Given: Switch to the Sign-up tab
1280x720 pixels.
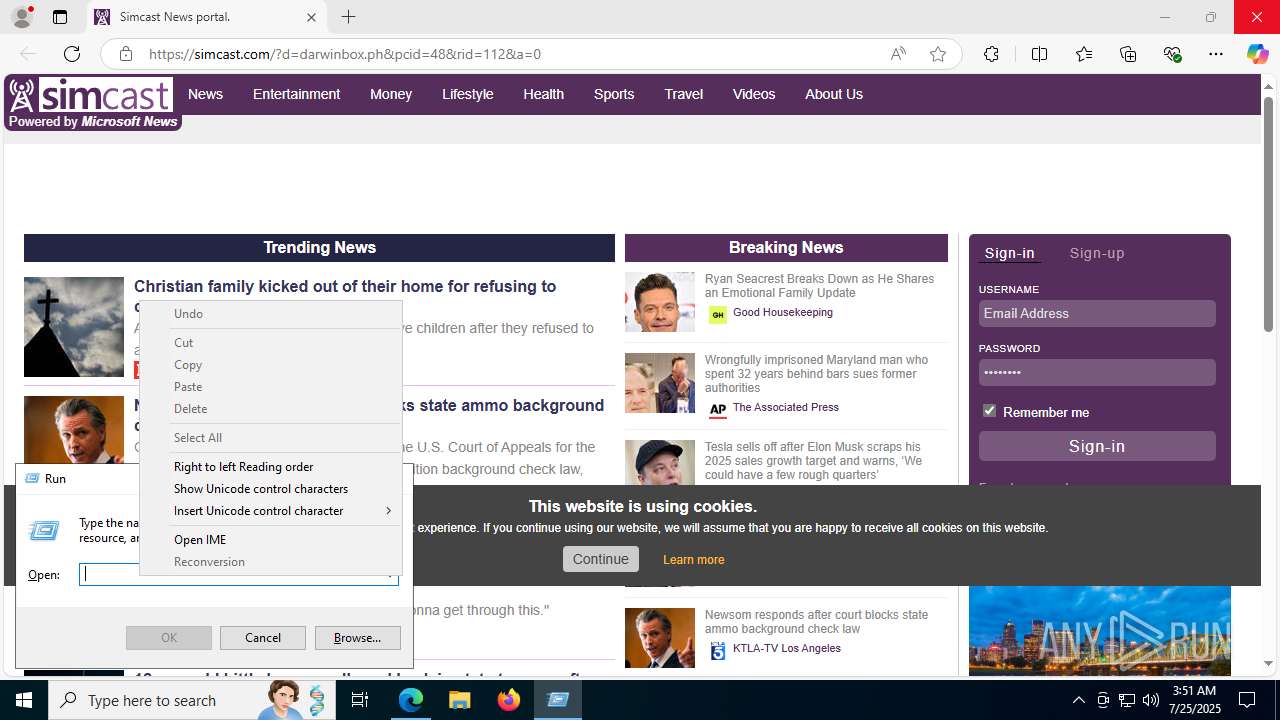Looking at the screenshot, I should coord(1097,253).
